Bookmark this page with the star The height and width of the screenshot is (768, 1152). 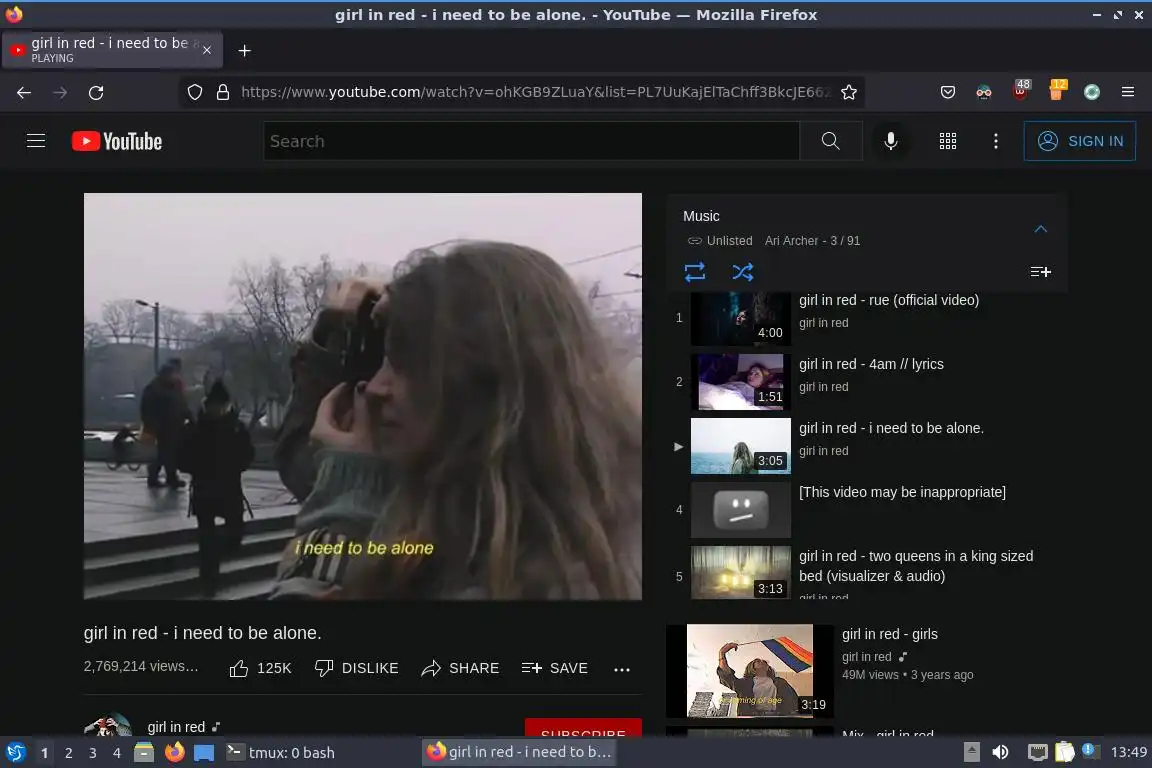tap(849, 93)
